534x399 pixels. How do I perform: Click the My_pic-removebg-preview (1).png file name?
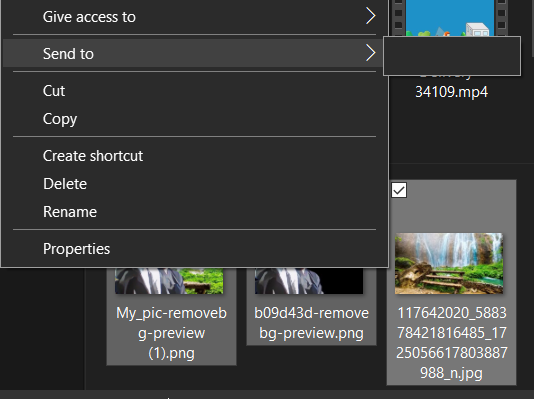tap(171, 333)
